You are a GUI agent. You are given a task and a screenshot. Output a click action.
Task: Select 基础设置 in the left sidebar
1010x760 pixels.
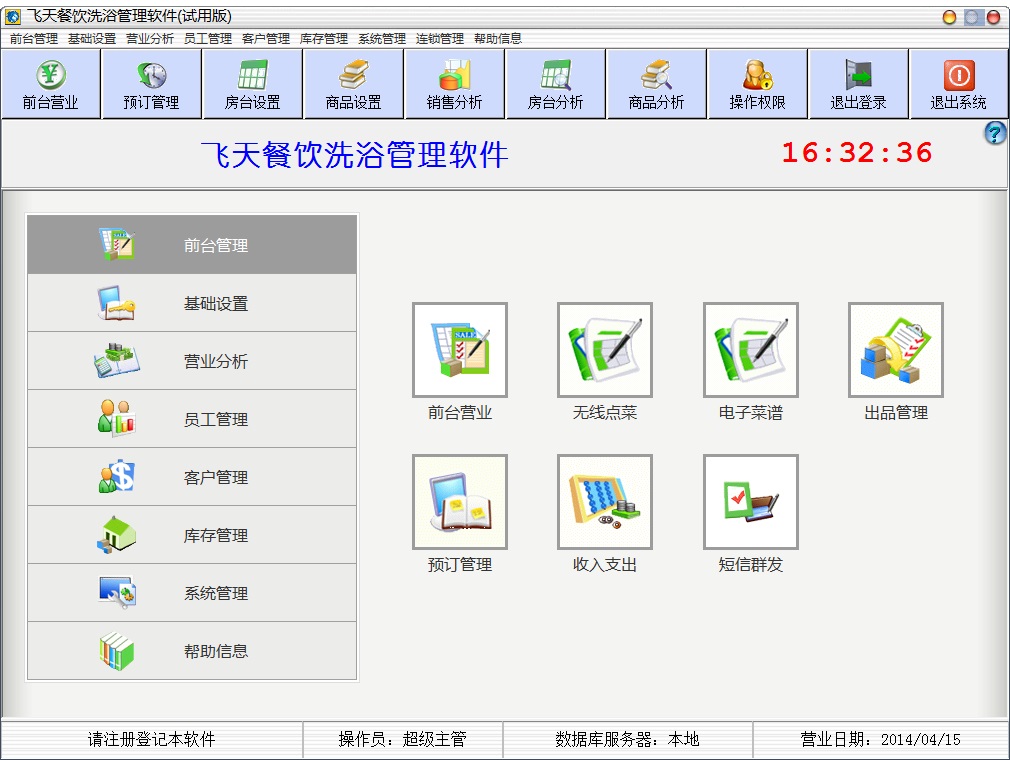pyautogui.click(x=192, y=304)
